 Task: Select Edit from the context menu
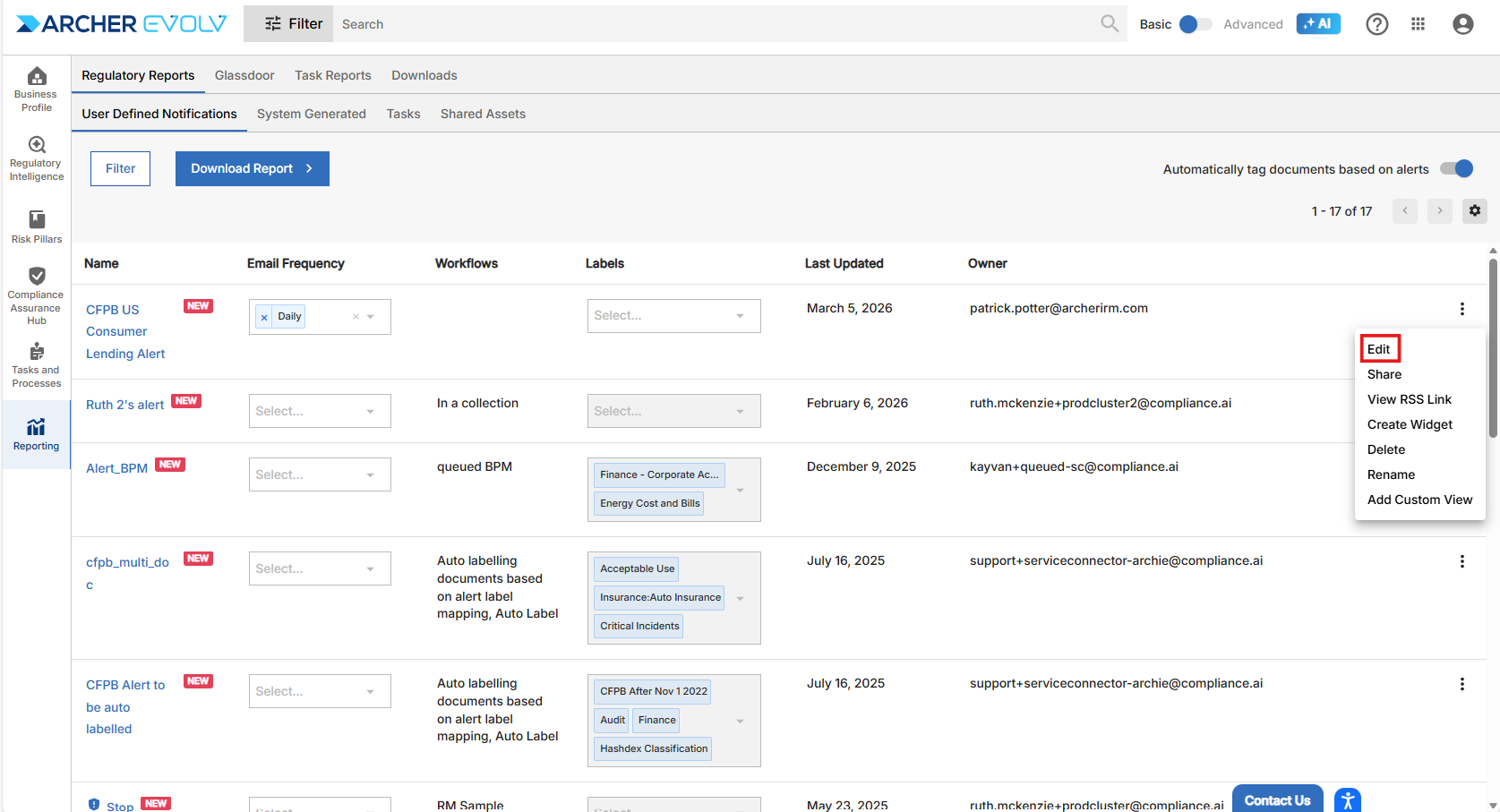[x=1379, y=349]
